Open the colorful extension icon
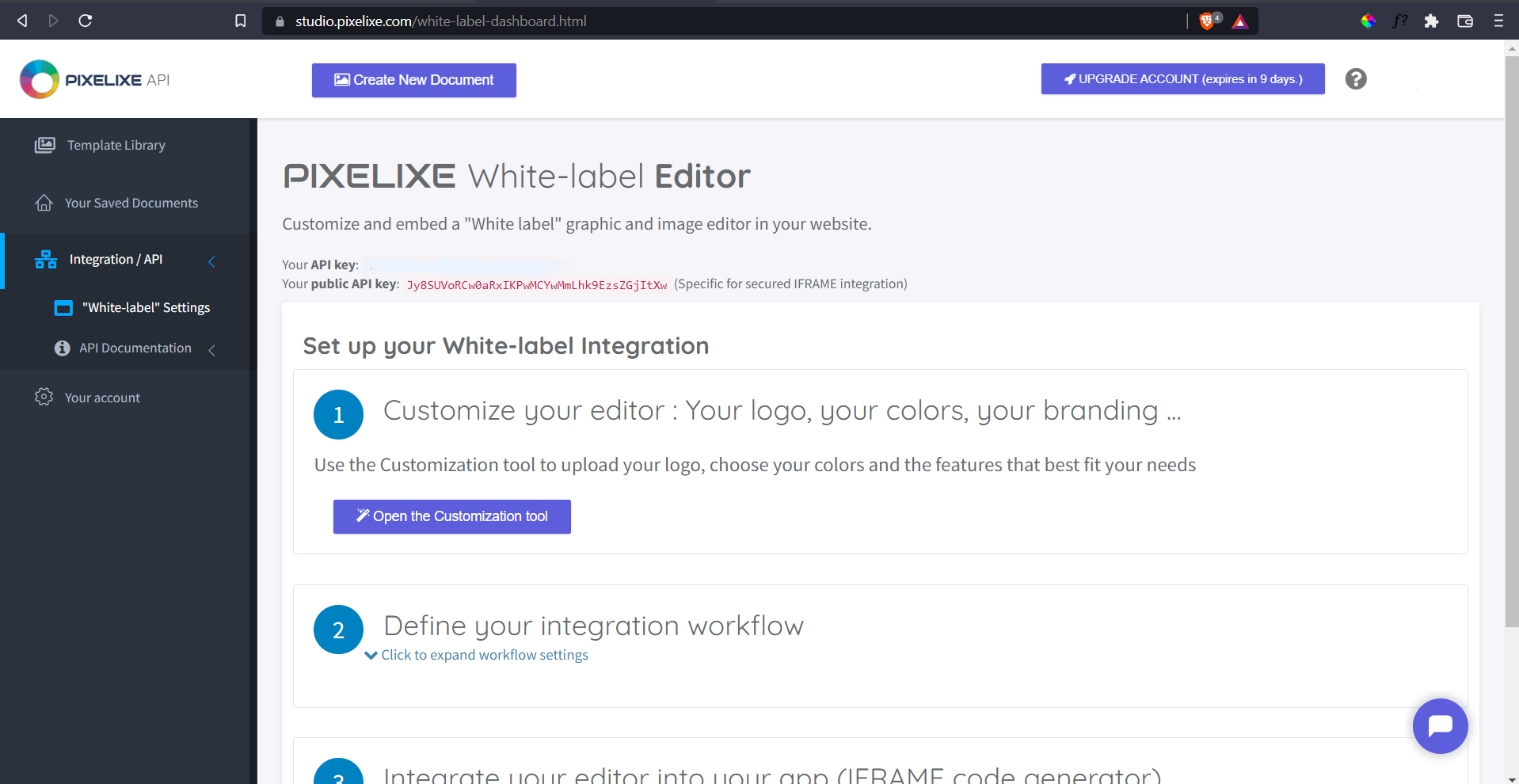Screen dimensions: 1519x784 [1368, 21]
